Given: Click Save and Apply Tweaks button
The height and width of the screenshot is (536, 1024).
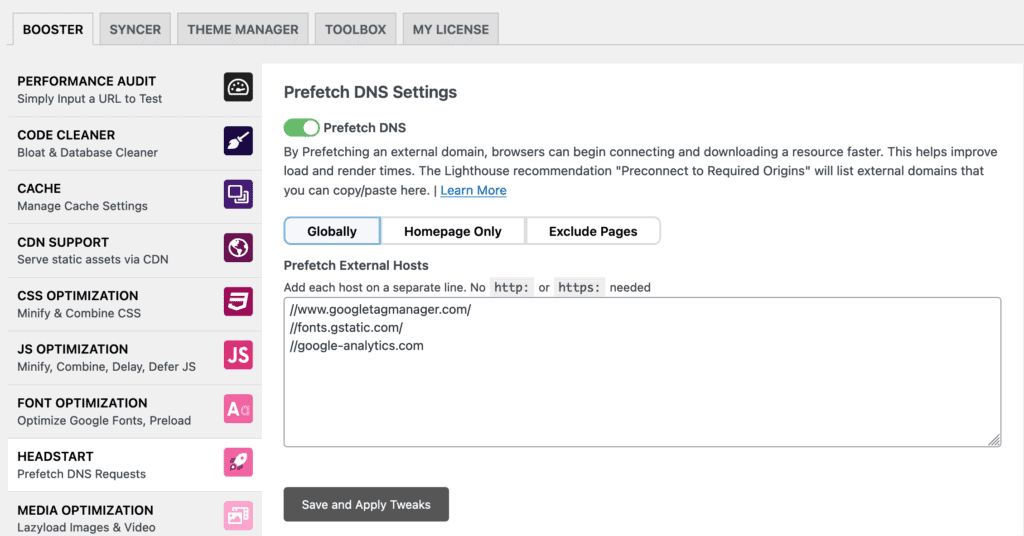Looking at the screenshot, I should click(x=366, y=504).
